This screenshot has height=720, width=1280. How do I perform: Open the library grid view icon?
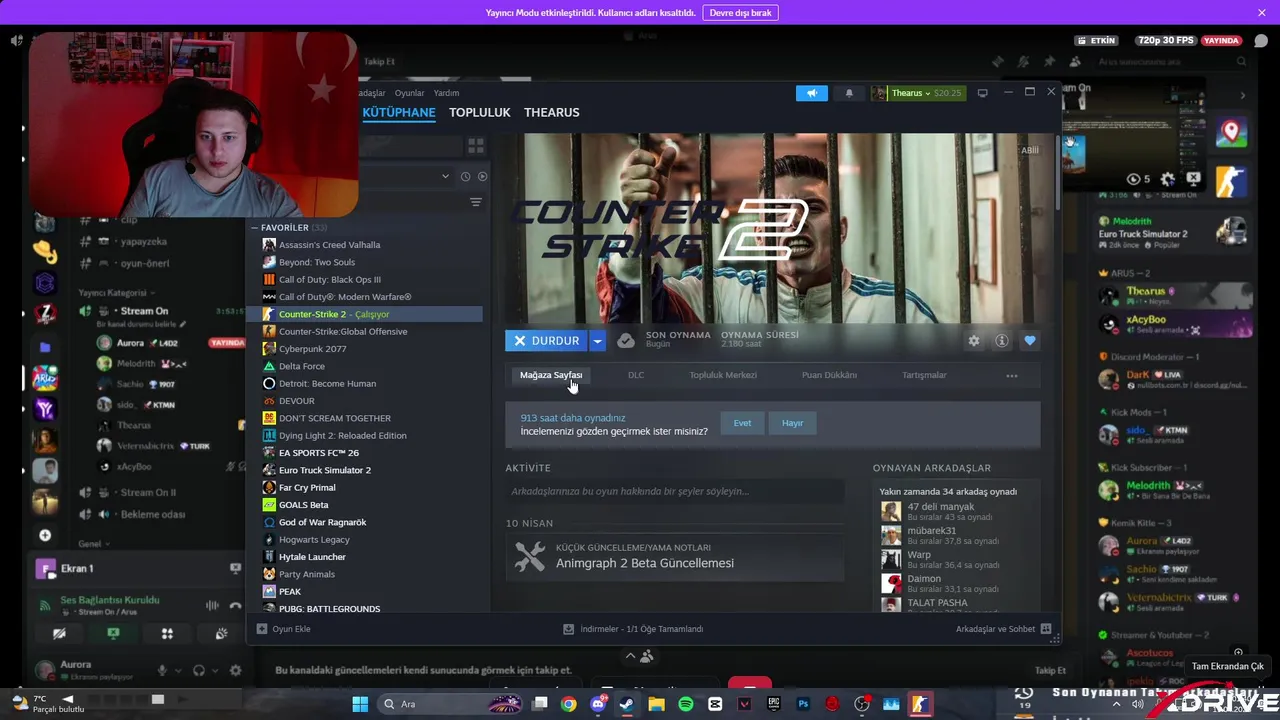pyautogui.click(x=475, y=145)
